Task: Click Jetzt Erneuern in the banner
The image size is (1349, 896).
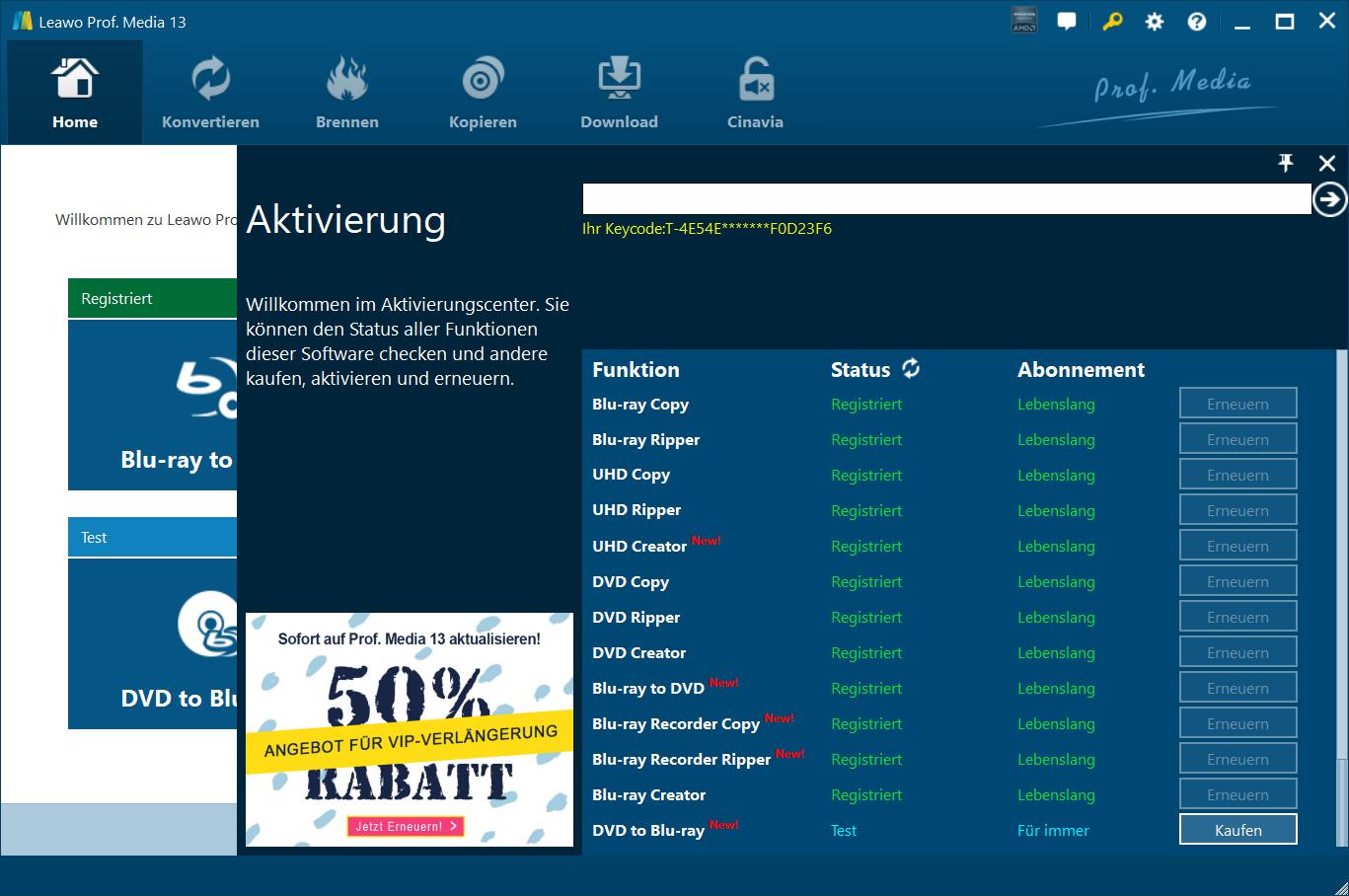Action: tap(405, 827)
